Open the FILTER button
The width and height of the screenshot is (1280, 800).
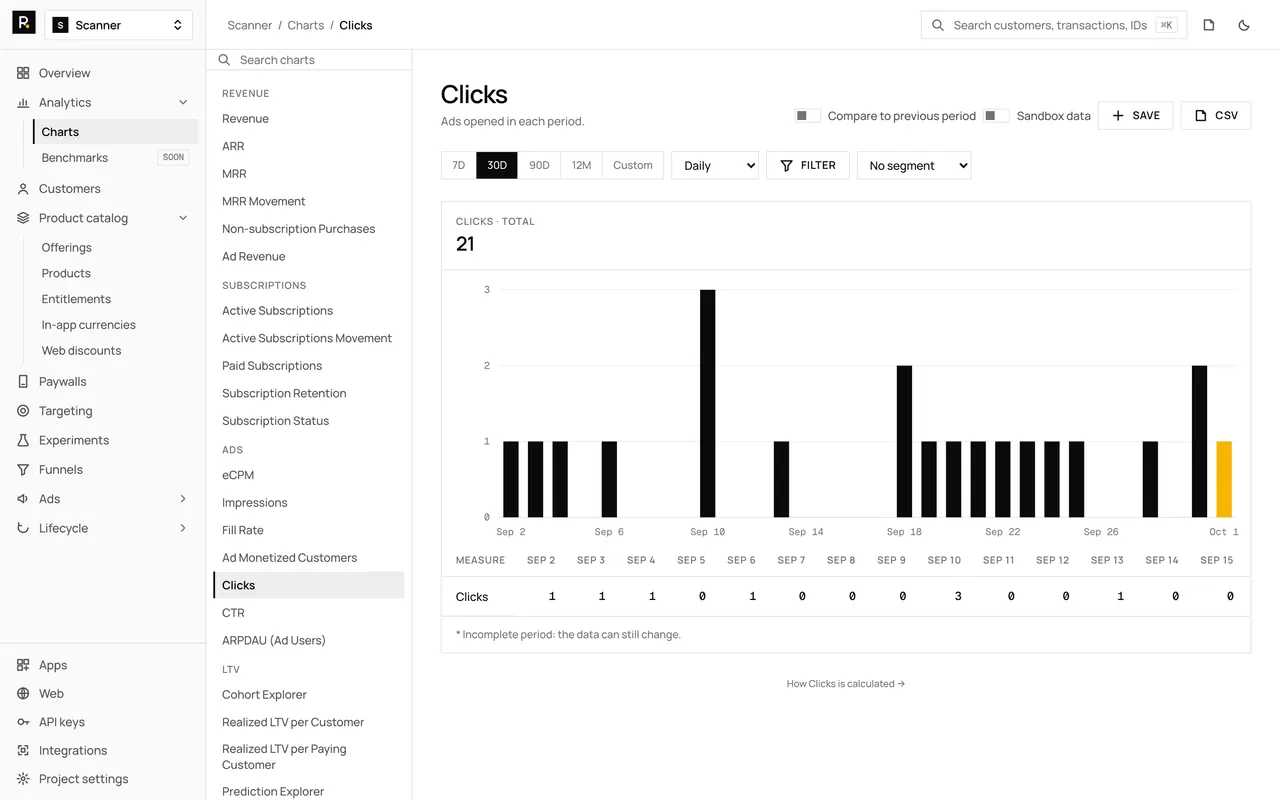pyautogui.click(x=808, y=166)
